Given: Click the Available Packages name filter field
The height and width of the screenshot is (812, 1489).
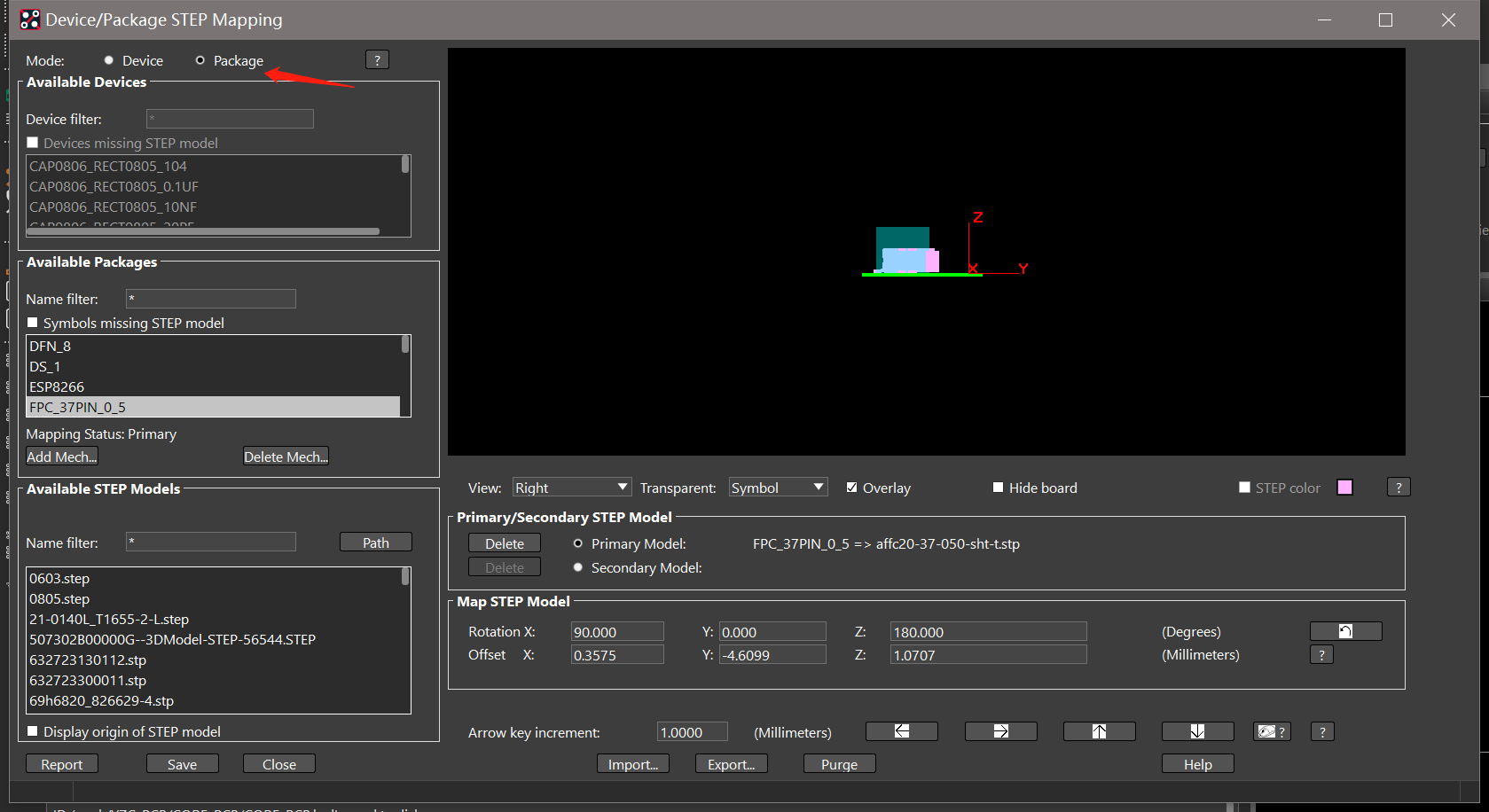Looking at the screenshot, I should [211, 299].
